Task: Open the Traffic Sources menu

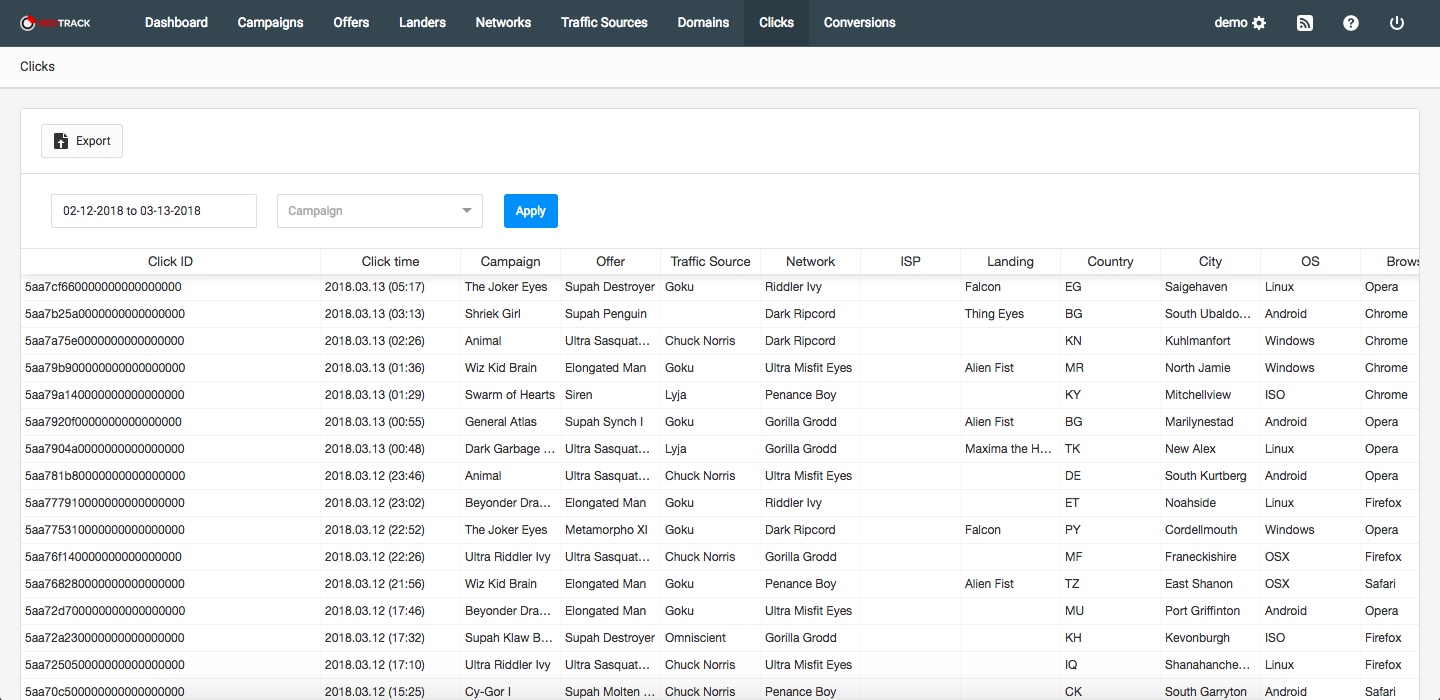Action: [x=604, y=23]
